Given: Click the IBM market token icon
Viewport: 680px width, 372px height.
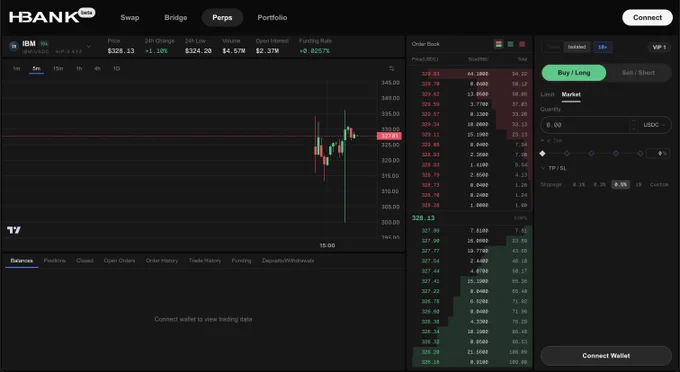Looking at the screenshot, I should (x=14, y=46).
